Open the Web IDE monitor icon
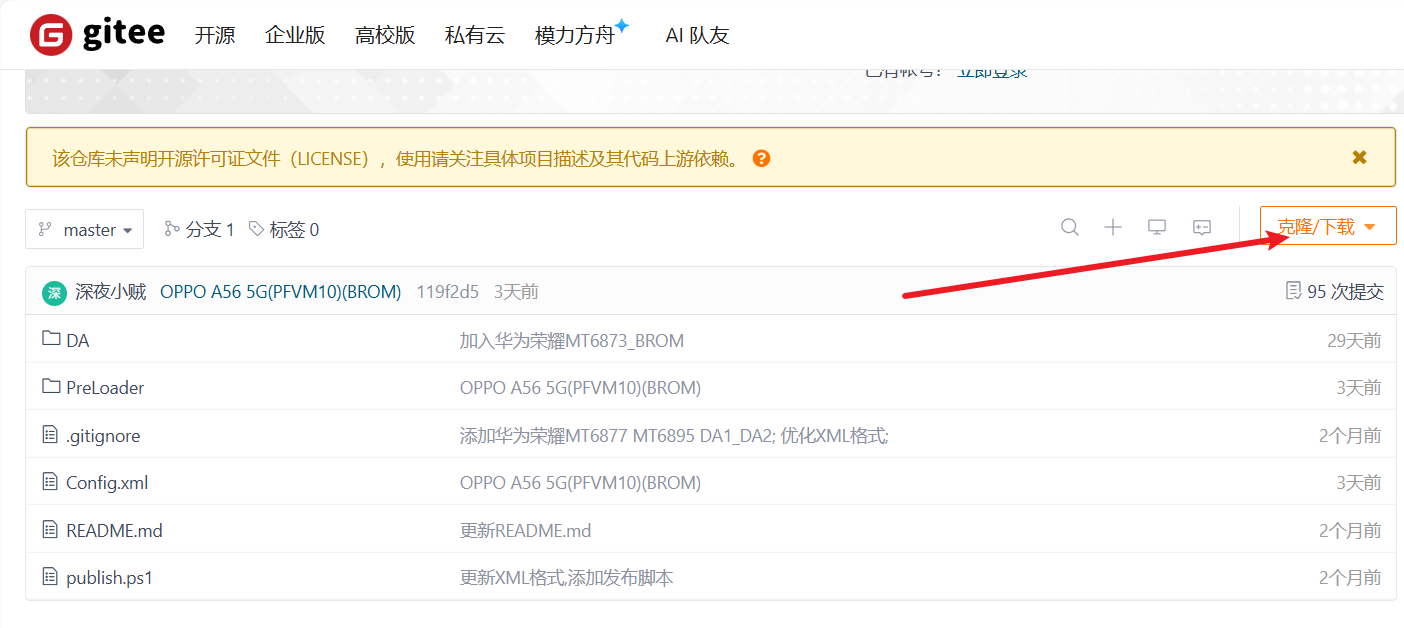This screenshot has height=628, width=1404. pos(1157,228)
